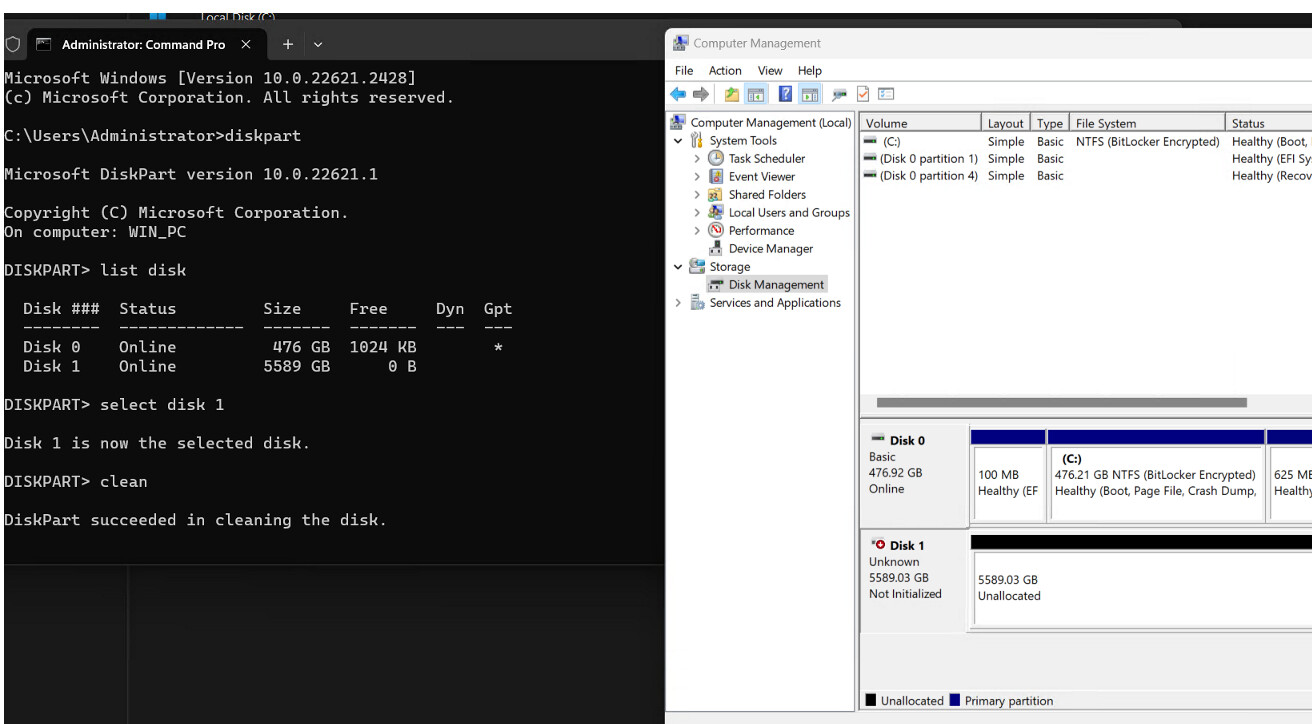1312x724 pixels.
Task: Click the Performance gauge icon in the tree
Action: pos(716,230)
